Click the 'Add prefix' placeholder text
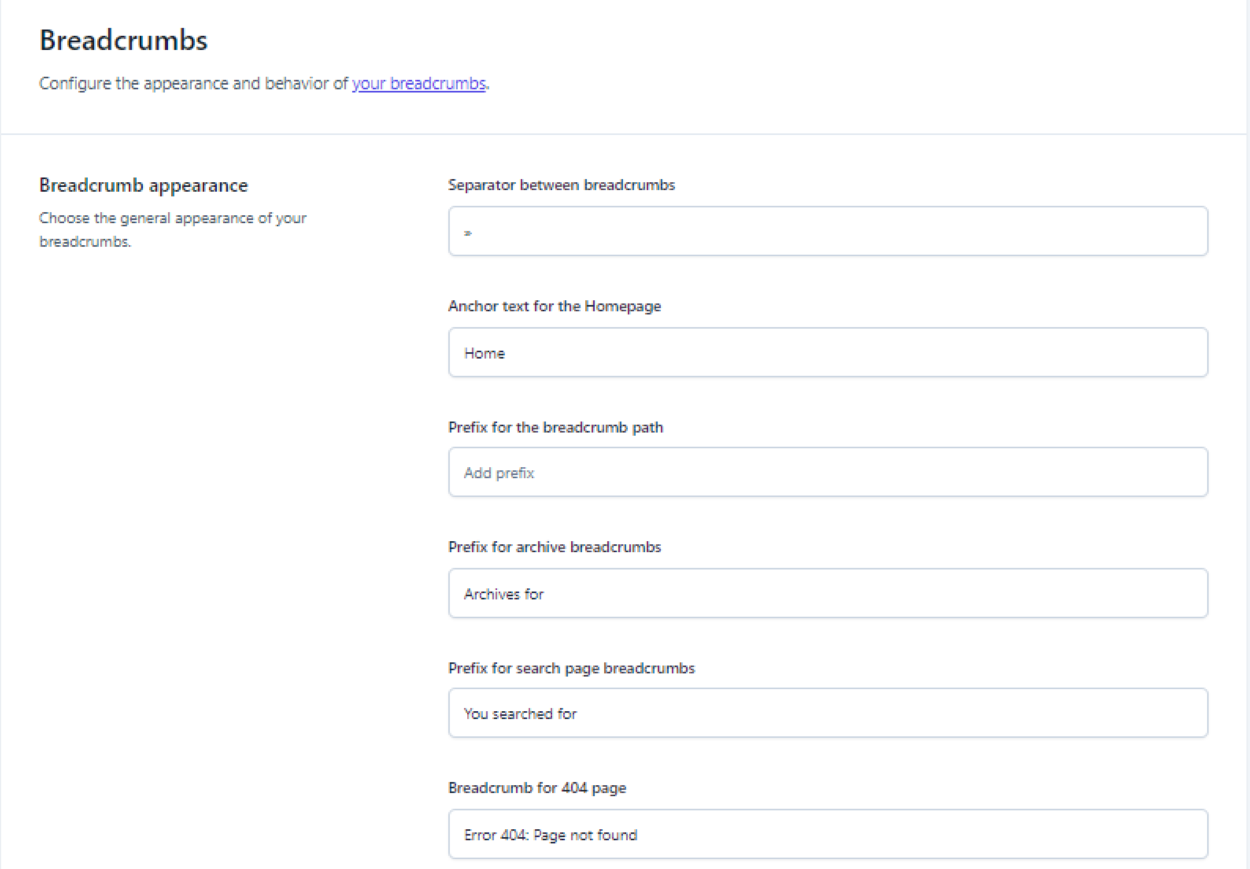 (x=499, y=473)
